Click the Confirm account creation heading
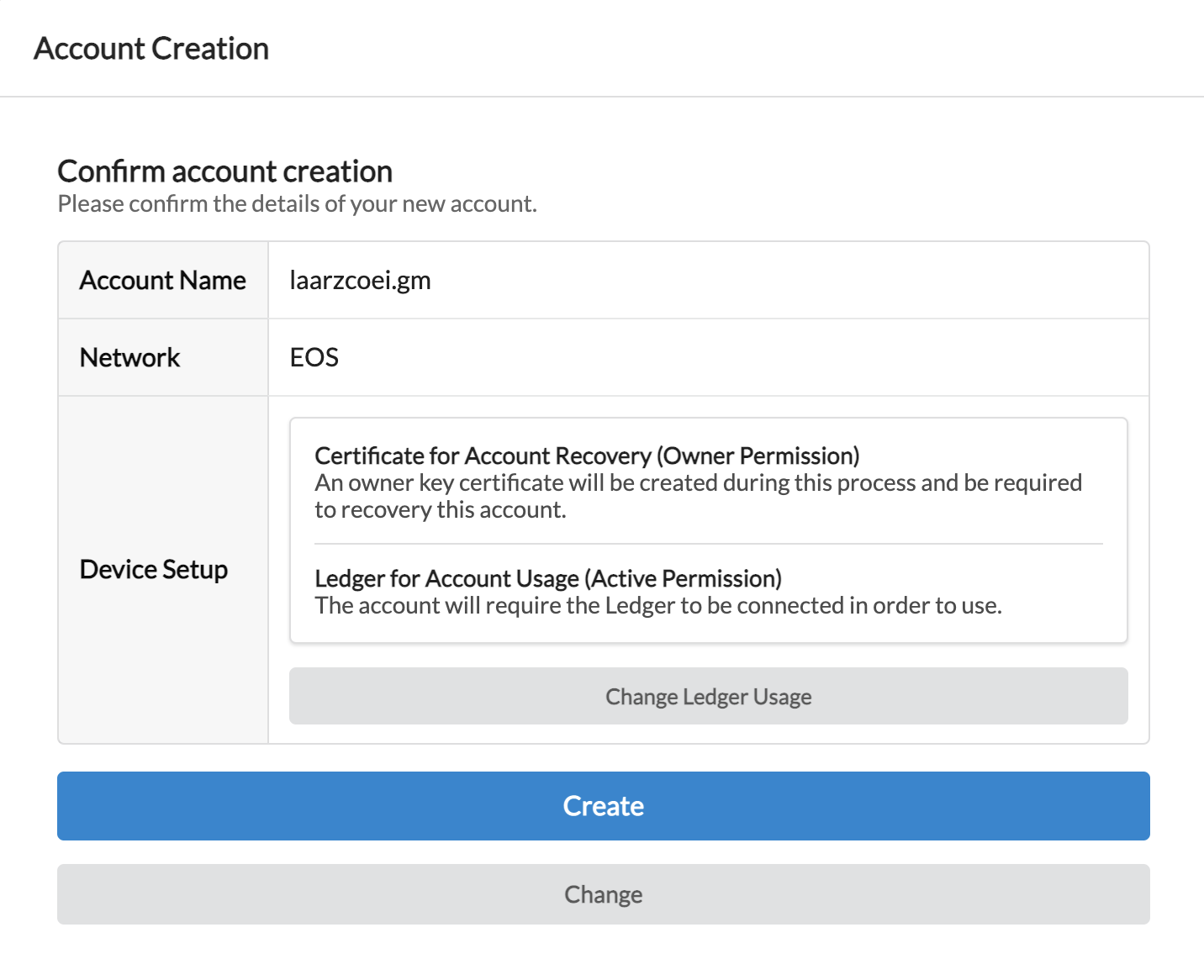Screen dimensions: 1204x980 click(x=224, y=171)
